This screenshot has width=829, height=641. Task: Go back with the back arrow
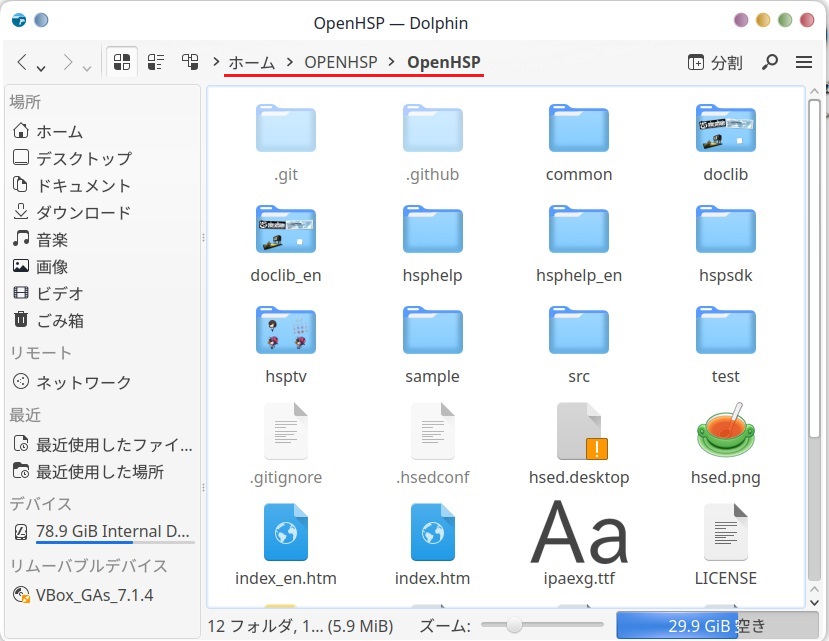click(x=22, y=62)
